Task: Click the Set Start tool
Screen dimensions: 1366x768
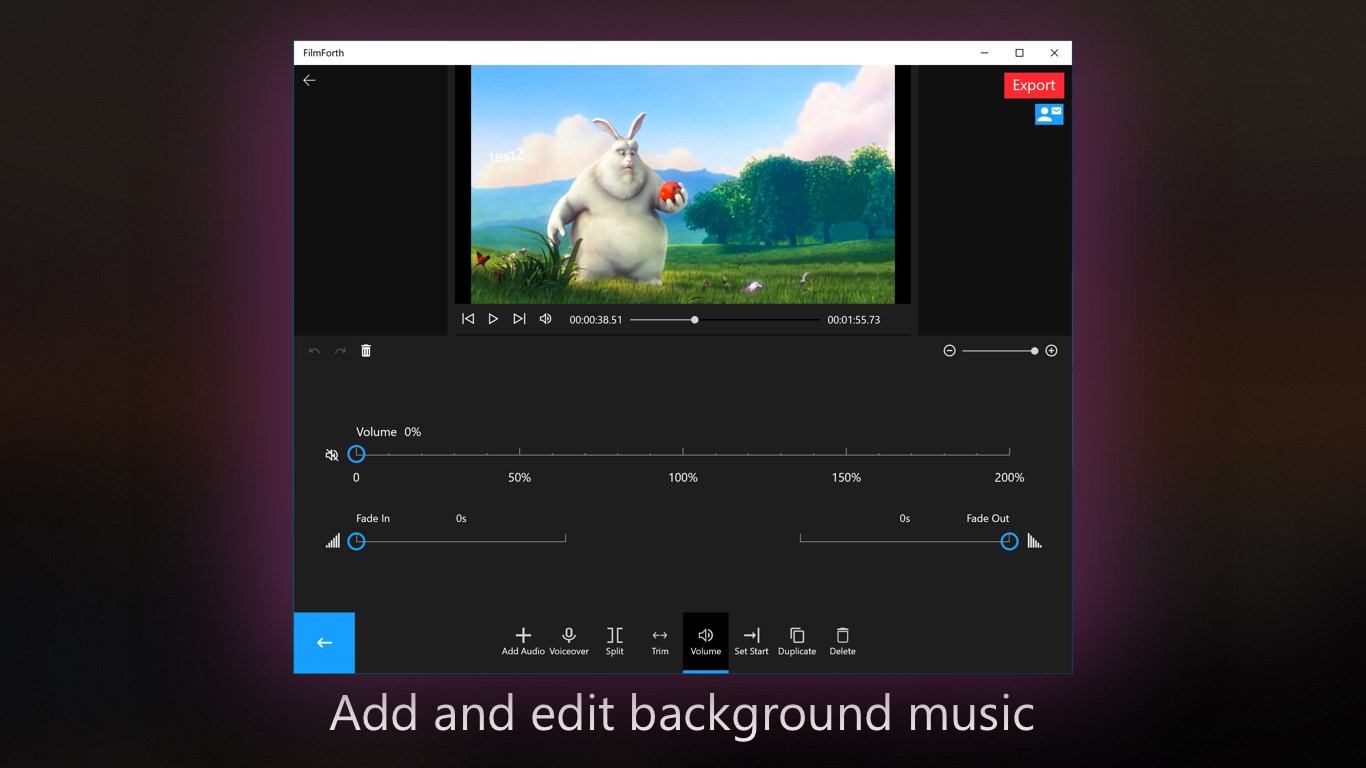Action: click(751, 642)
